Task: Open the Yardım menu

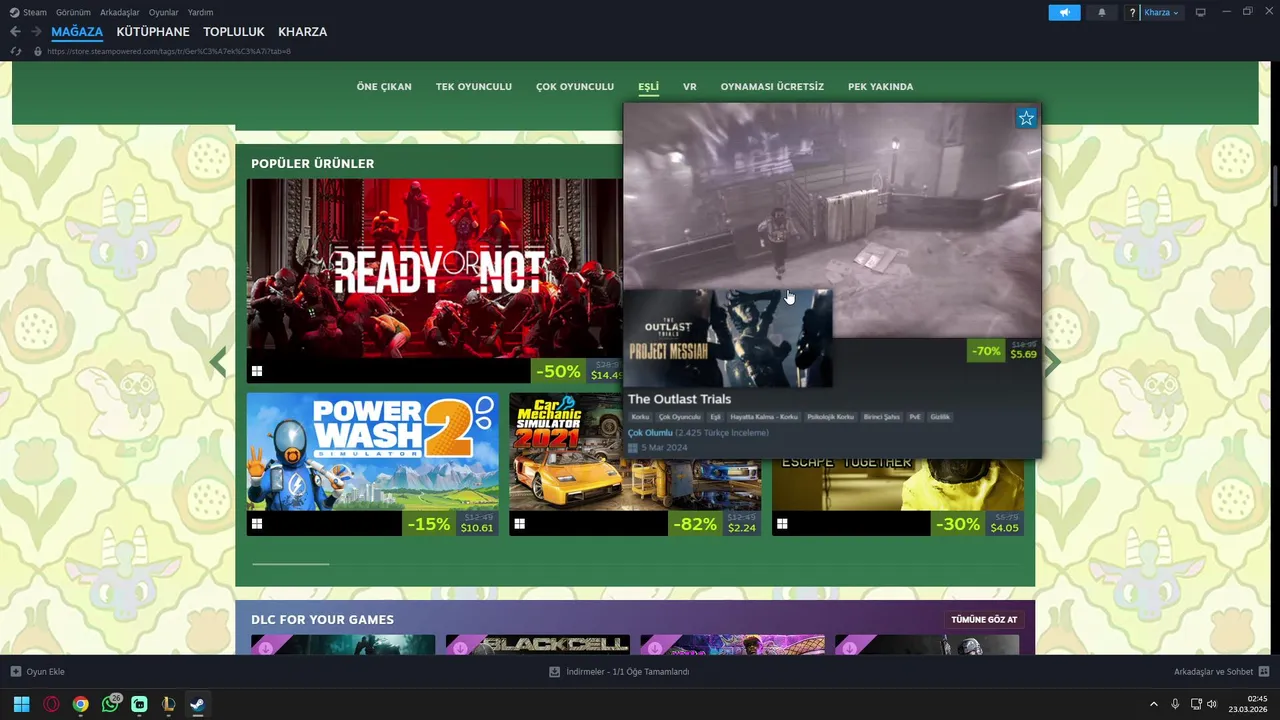Action: 200,12
